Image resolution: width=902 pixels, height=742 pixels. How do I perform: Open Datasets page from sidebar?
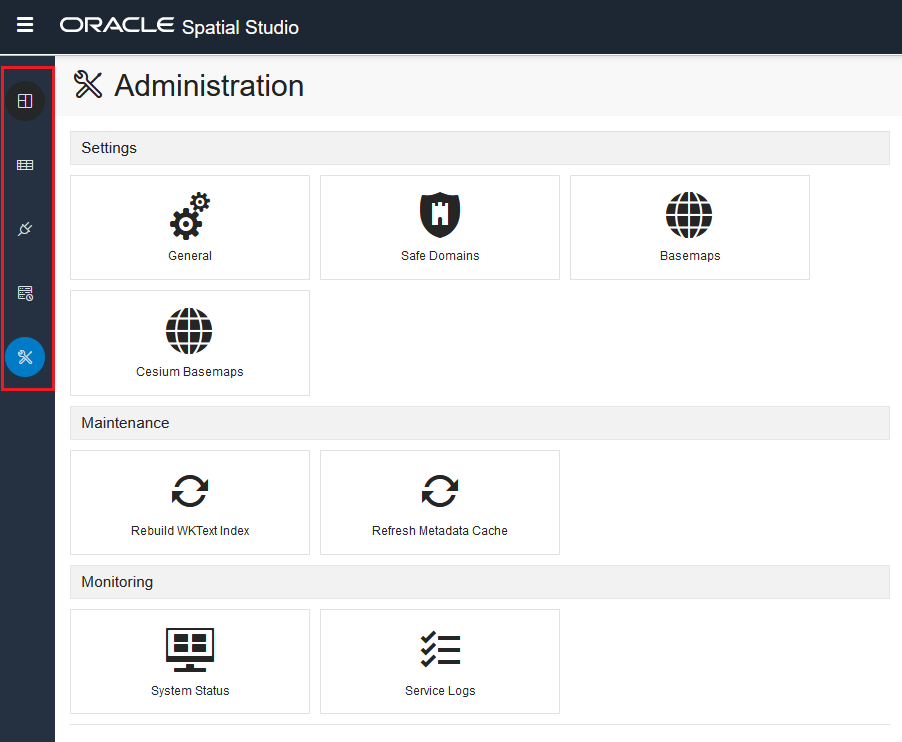point(25,165)
